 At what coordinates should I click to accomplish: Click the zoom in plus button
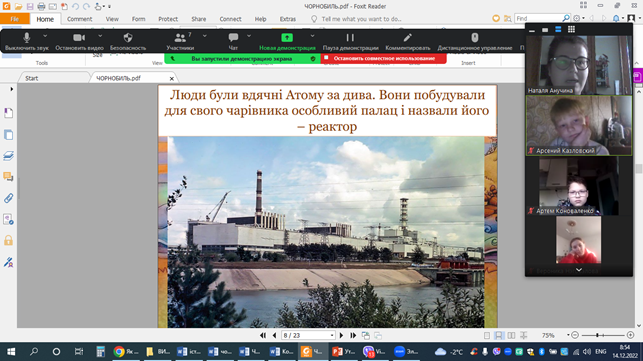point(630,335)
